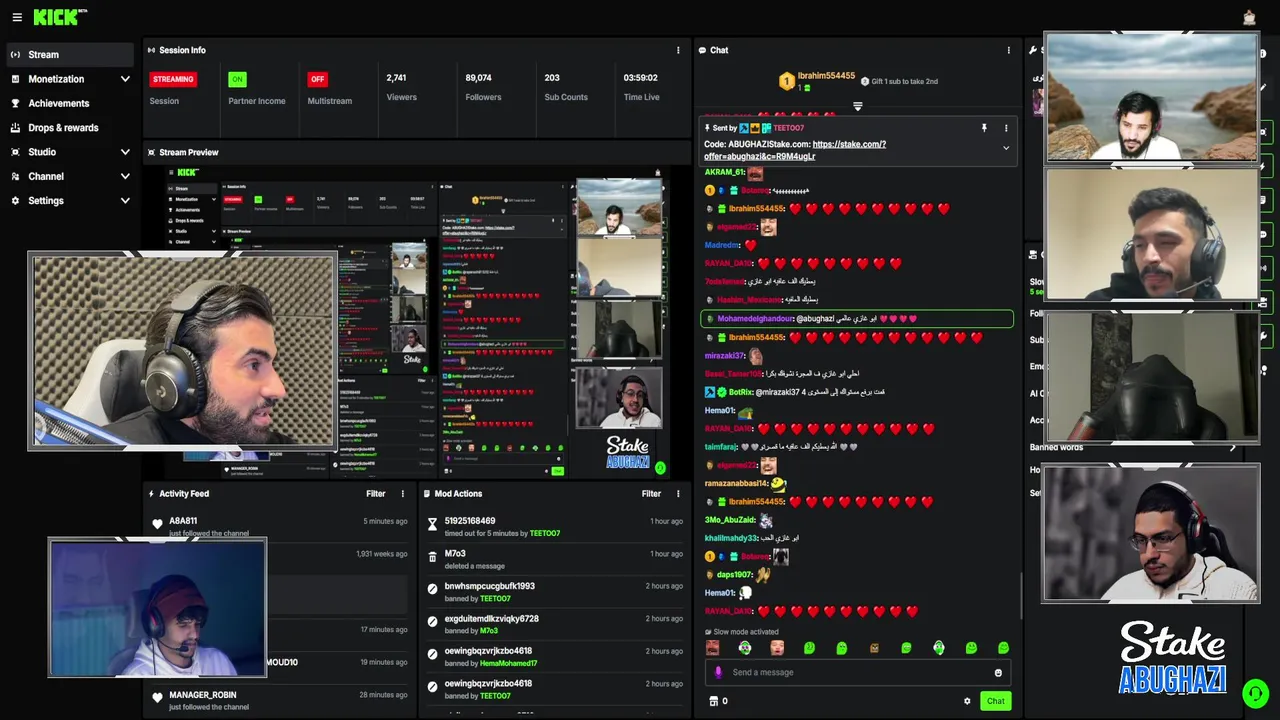Click the 89,074 Followers stat
1280x720 pixels.
pyautogui.click(x=483, y=87)
